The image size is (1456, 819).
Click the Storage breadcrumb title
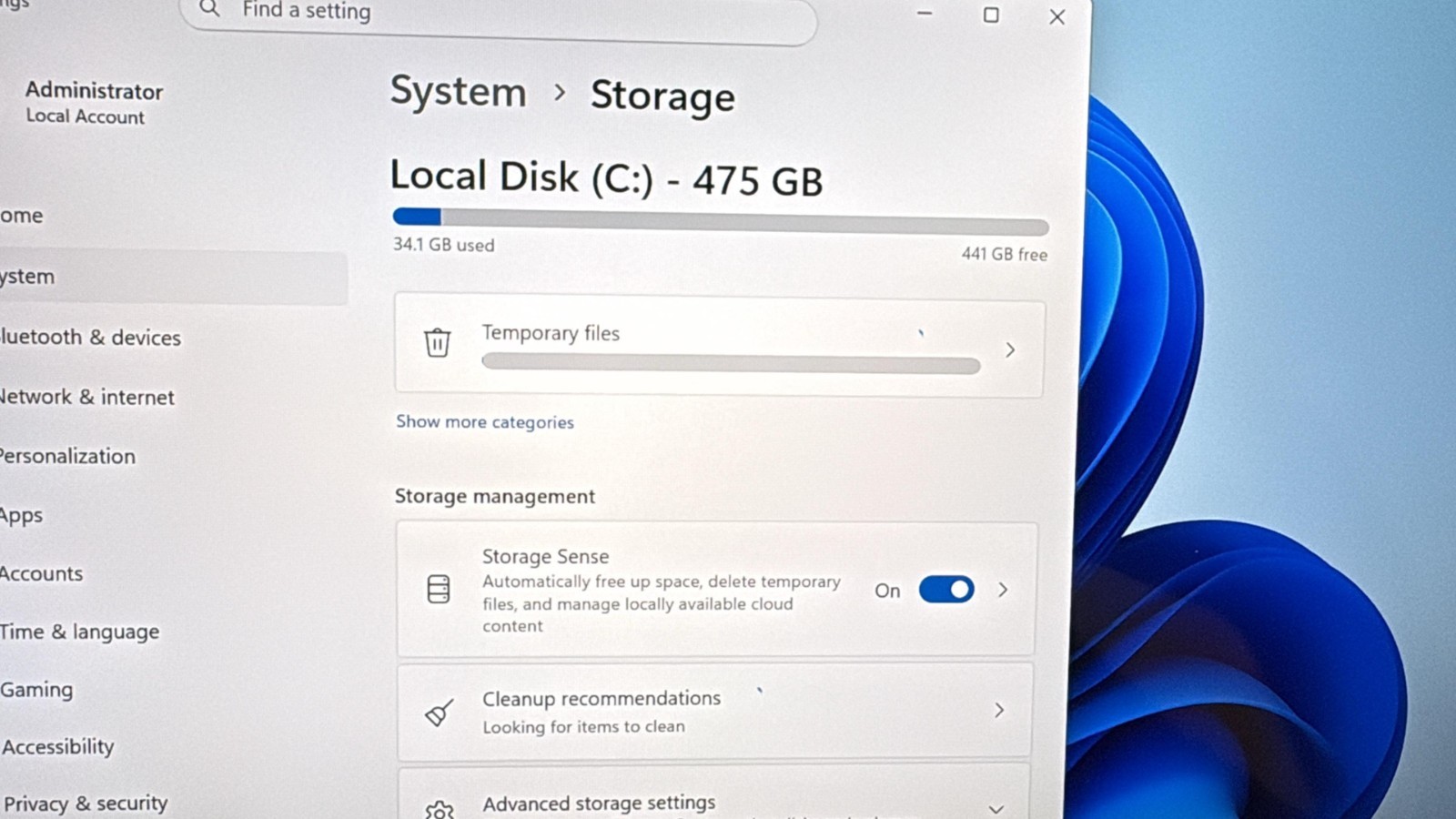pyautogui.click(x=662, y=97)
